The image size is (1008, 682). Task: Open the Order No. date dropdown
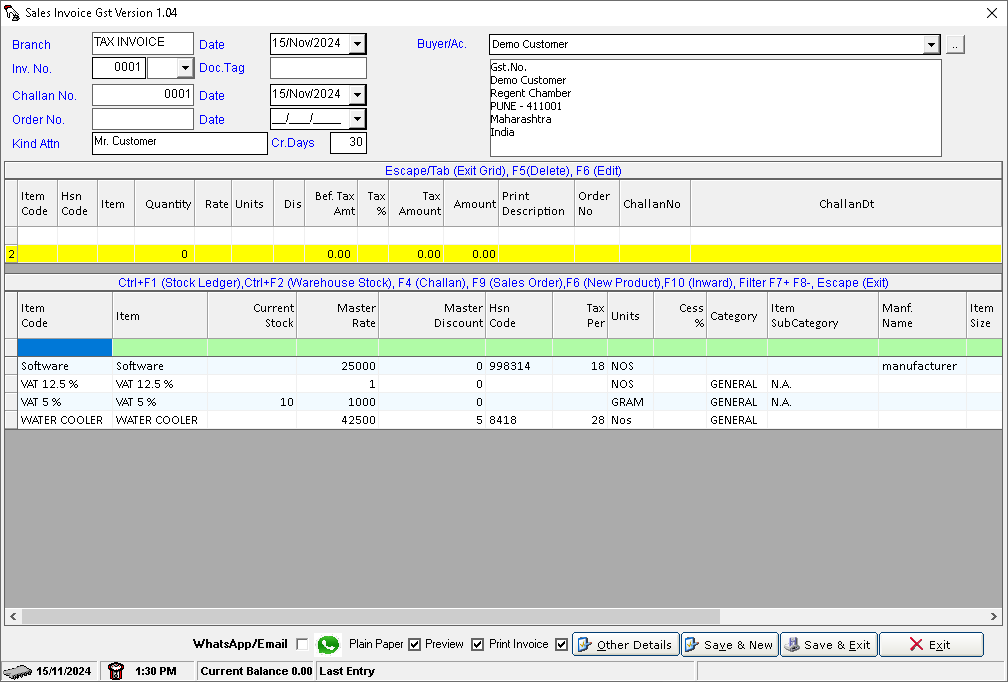click(x=358, y=119)
